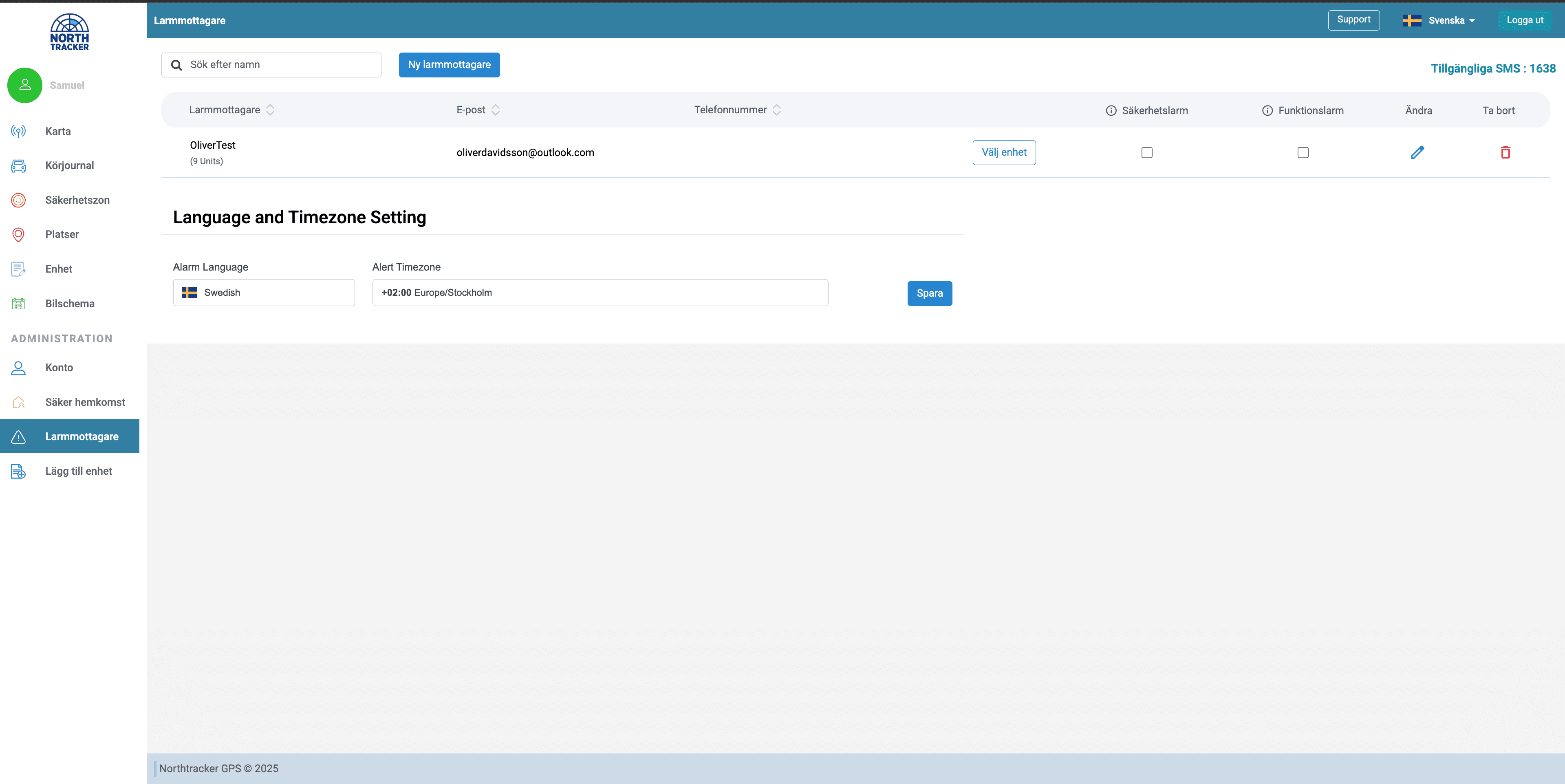This screenshot has width=1565, height=784.
Task: Click the North Tracker logo
Action: click(69, 32)
